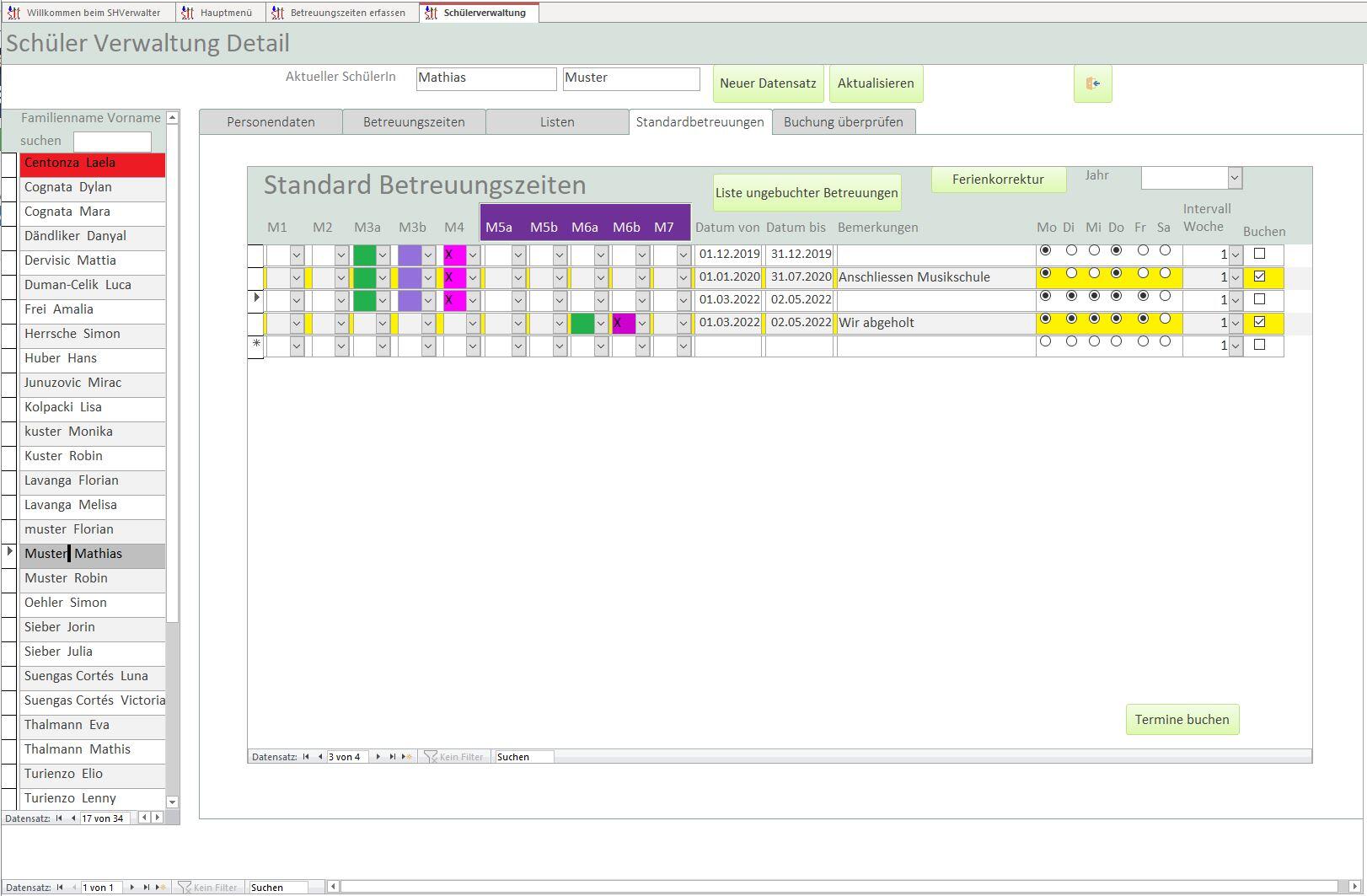Select Sieber Julia in the student list

click(x=59, y=652)
